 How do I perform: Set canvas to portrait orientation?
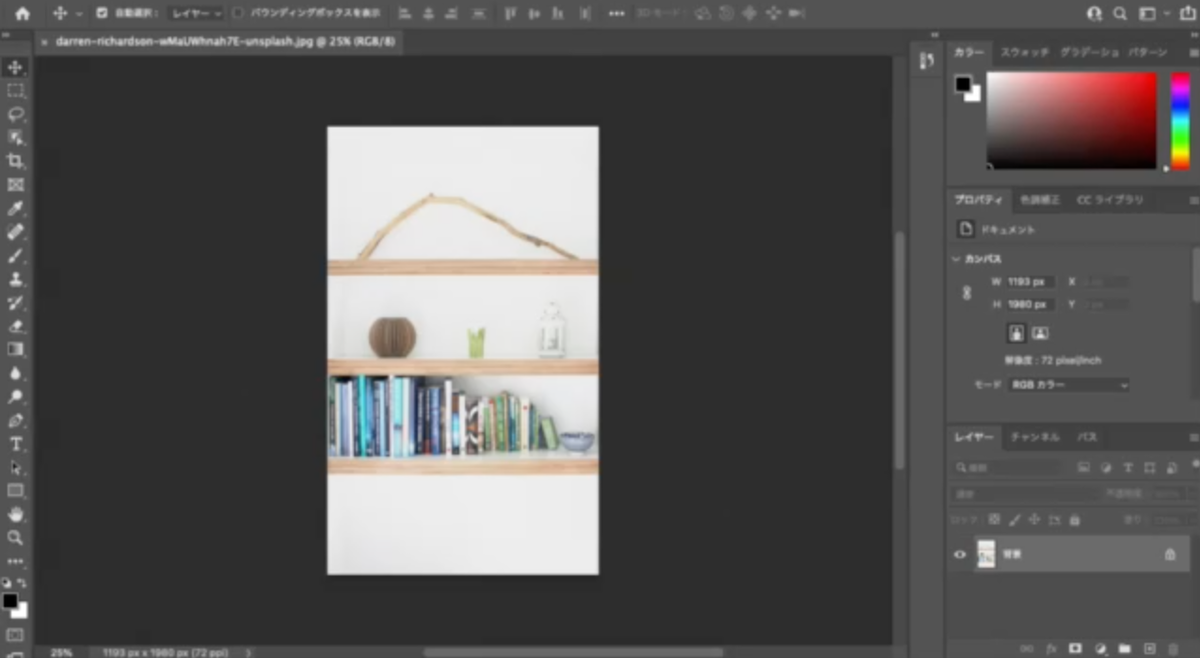click(1015, 333)
